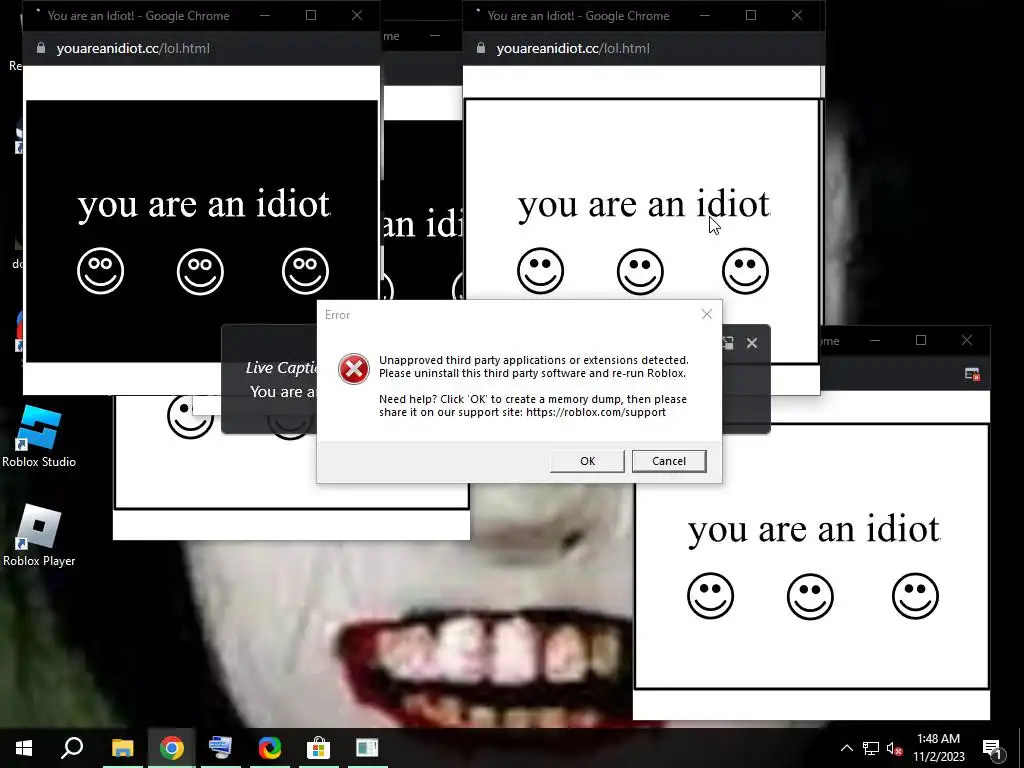Image resolution: width=1024 pixels, height=768 pixels.
Task: Click Cancel in the Error dialog
Action: click(x=669, y=461)
